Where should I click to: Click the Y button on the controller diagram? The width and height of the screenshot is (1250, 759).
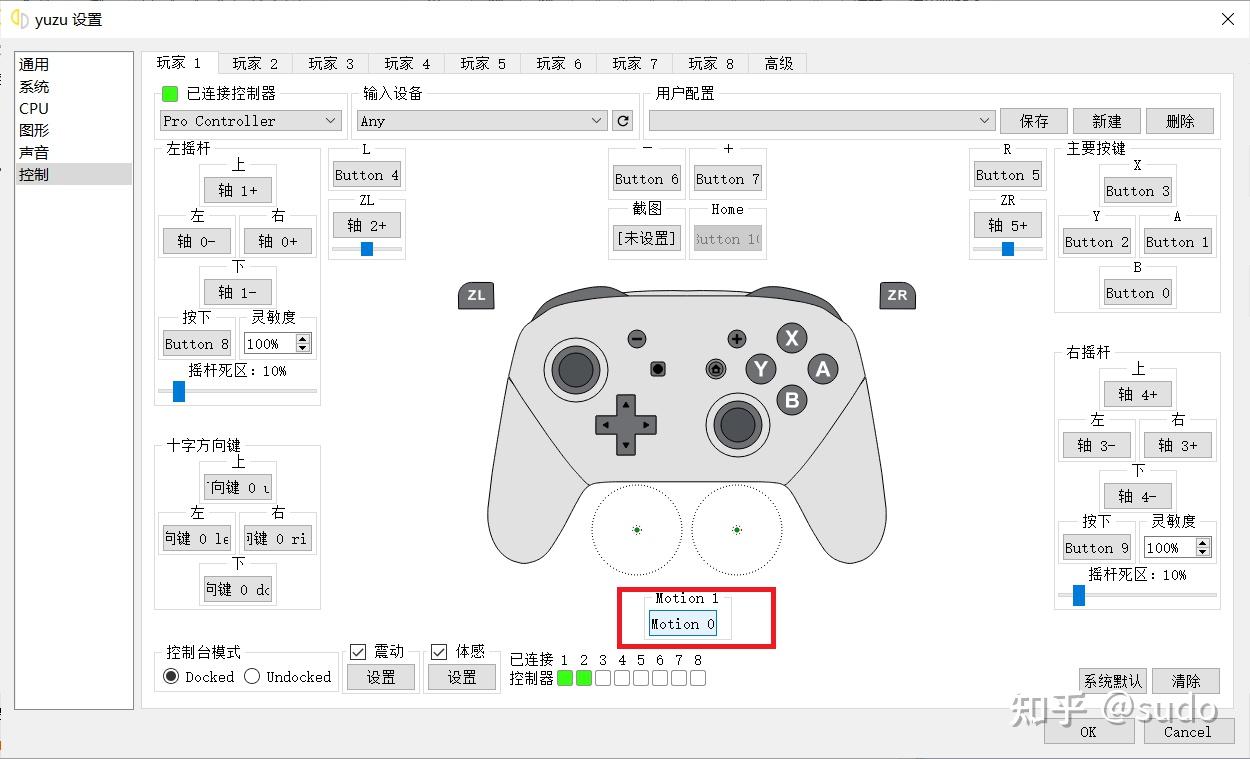coord(761,369)
